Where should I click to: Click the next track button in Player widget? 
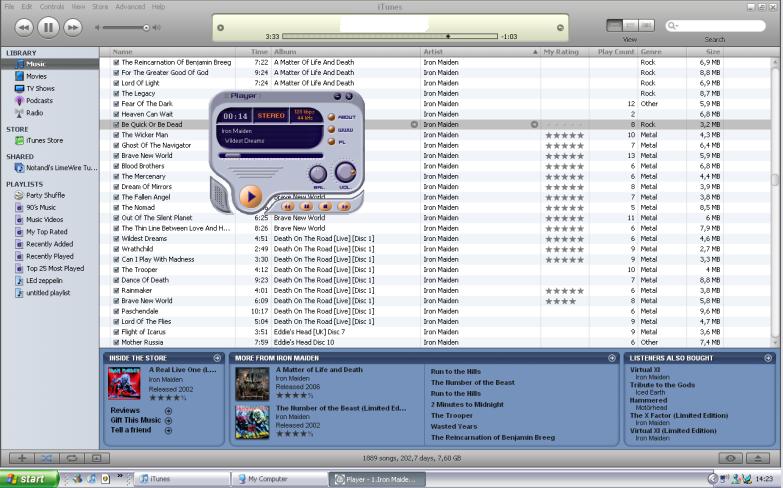[344, 206]
